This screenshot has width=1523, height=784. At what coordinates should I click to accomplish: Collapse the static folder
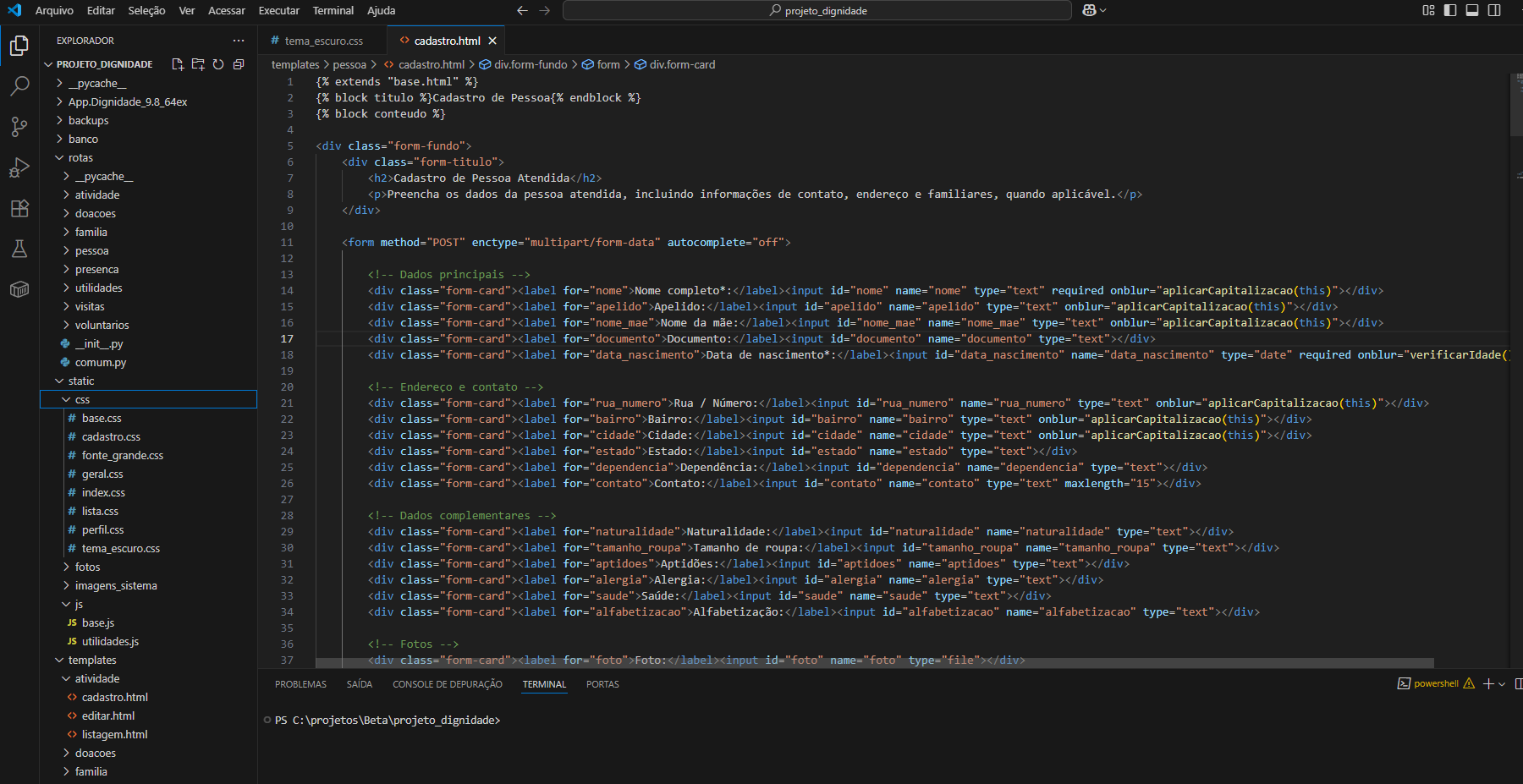click(x=59, y=381)
